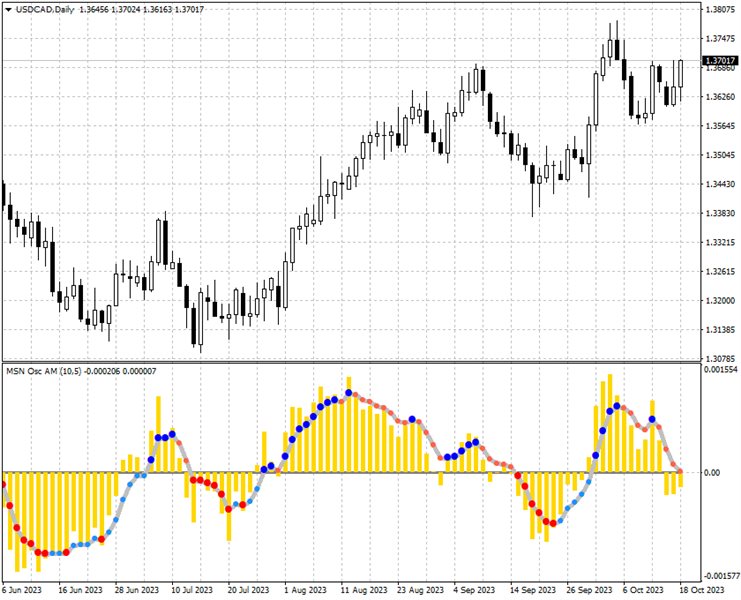Image resolution: width=741 pixels, height=600 pixels.
Task: Click the oscillator 0.00 level label
Action: point(714,472)
